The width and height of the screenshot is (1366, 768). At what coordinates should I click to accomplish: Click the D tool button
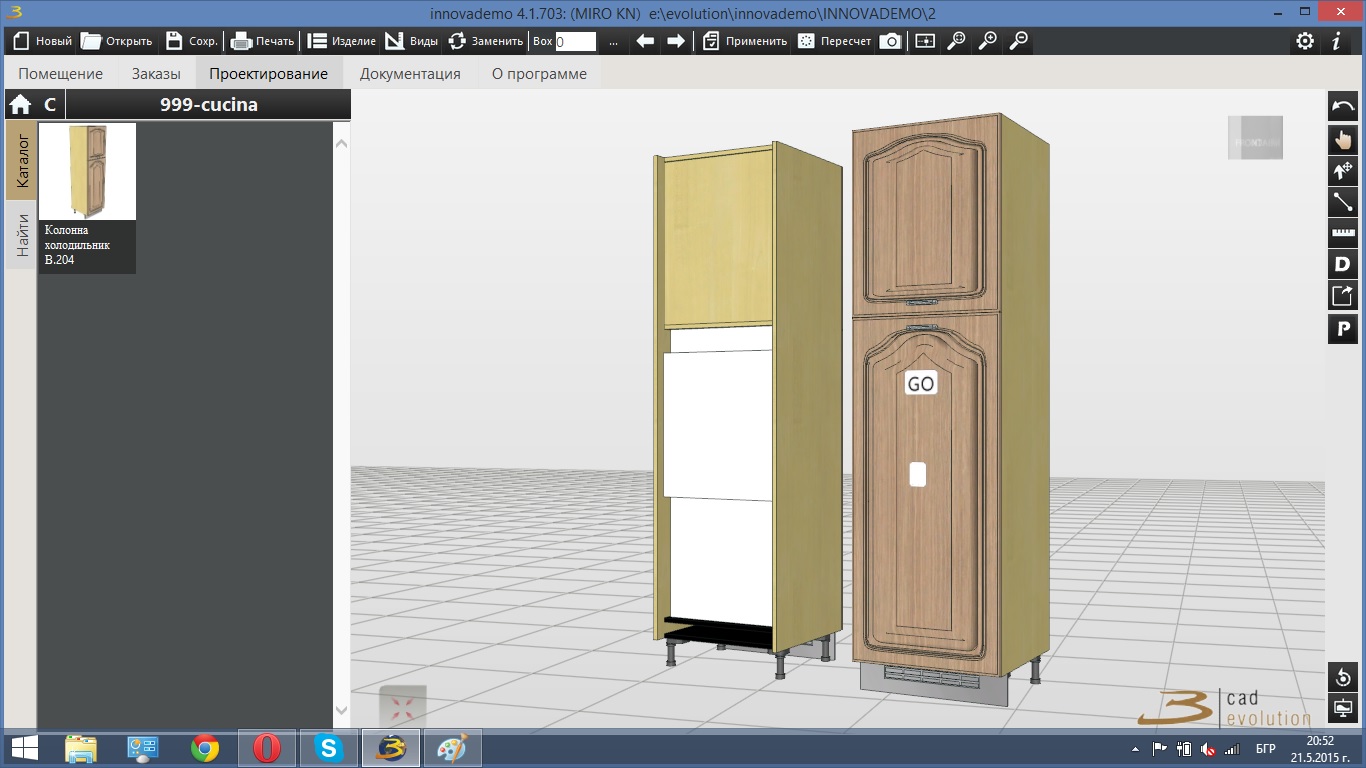(x=1342, y=265)
